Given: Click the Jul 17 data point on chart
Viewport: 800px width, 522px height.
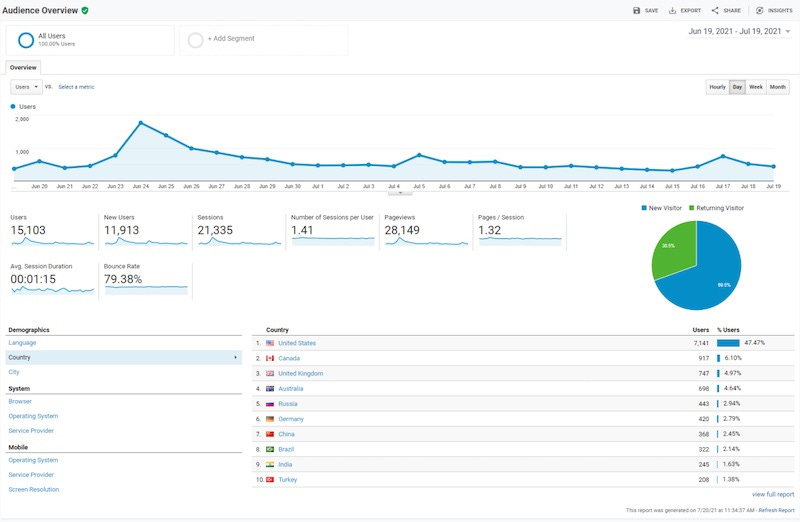Looking at the screenshot, I should (x=723, y=157).
